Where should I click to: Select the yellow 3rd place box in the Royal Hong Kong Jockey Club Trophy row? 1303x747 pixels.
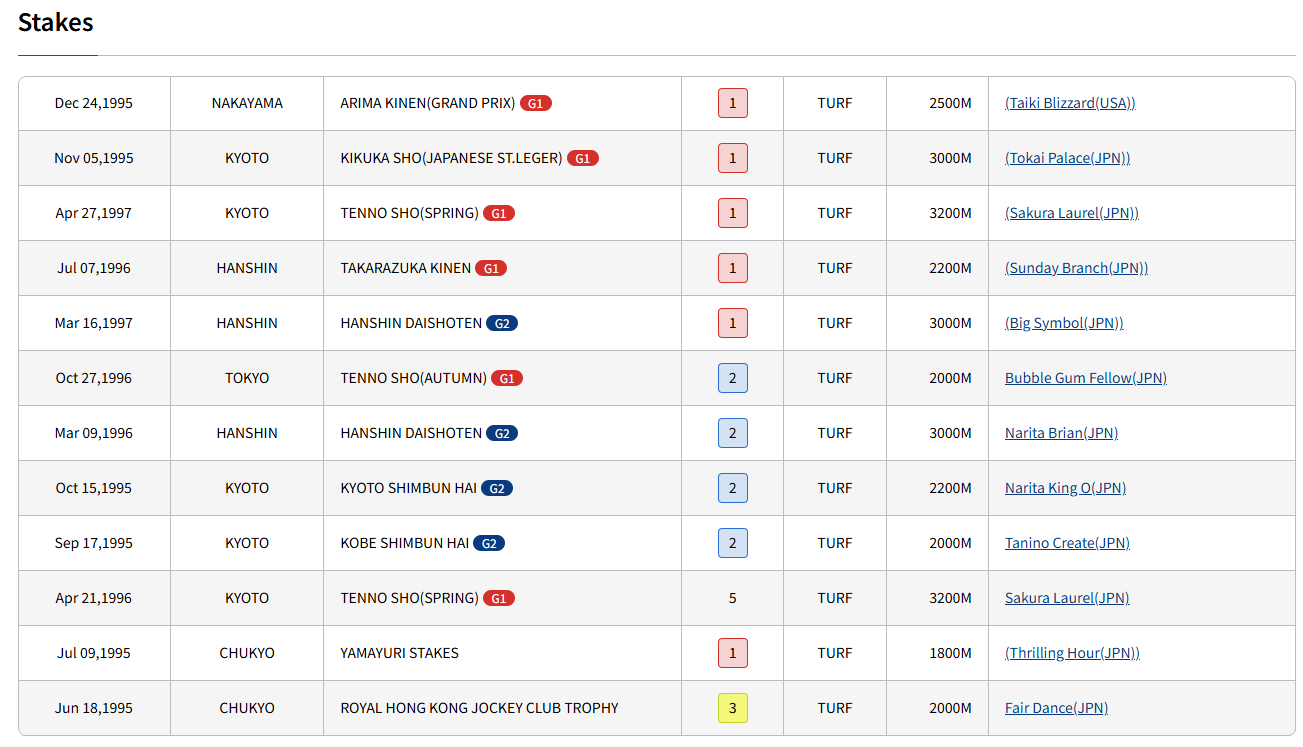click(733, 708)
